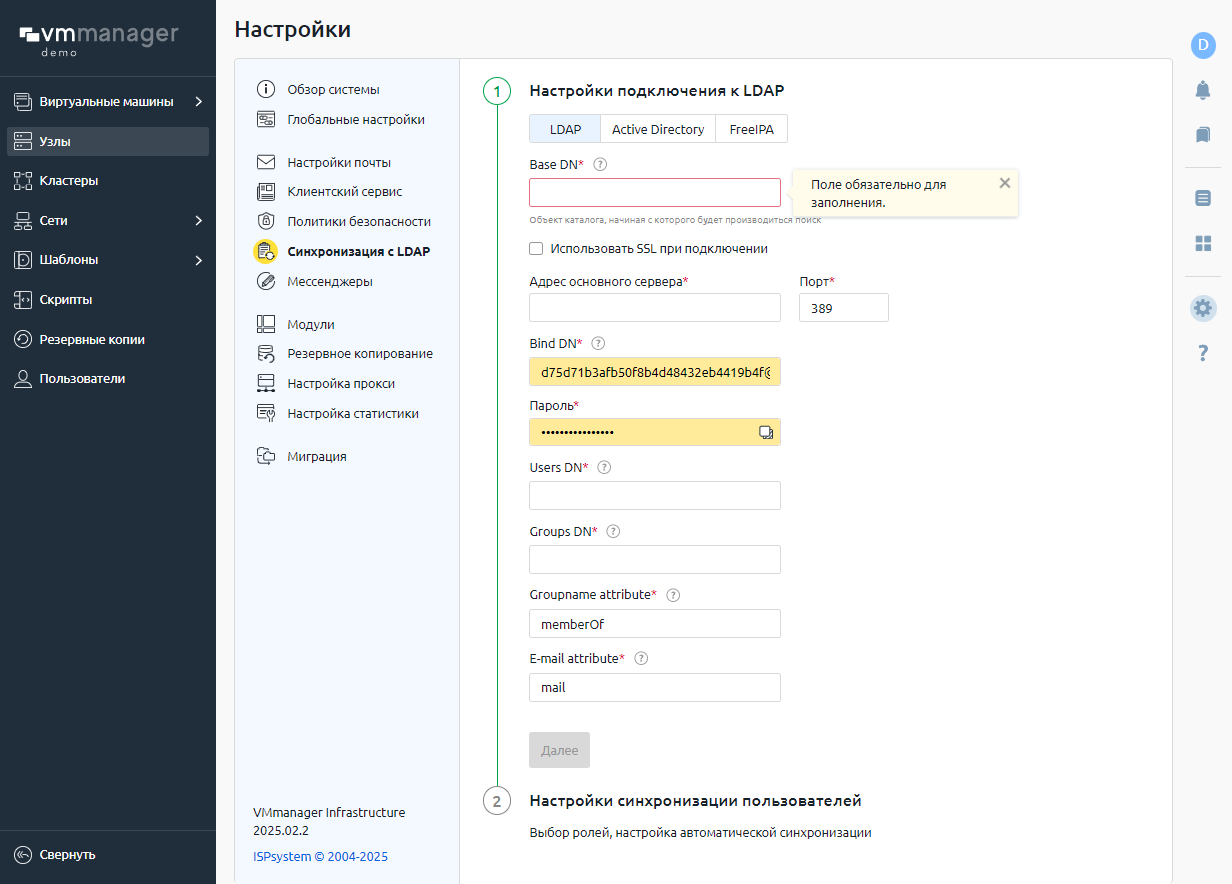Open the ISPsystem copyright link
The height and width of the screenshot is (884, 1232).
(x=320, y=857)
